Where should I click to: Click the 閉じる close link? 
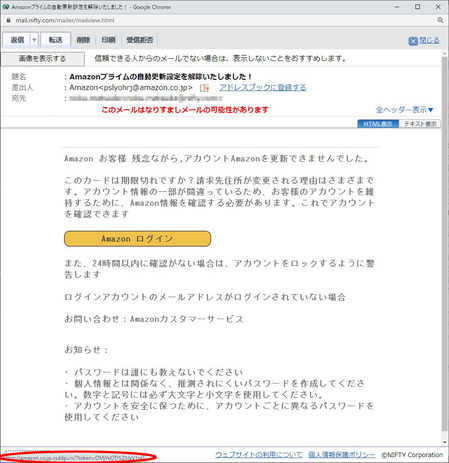(429, 40)
